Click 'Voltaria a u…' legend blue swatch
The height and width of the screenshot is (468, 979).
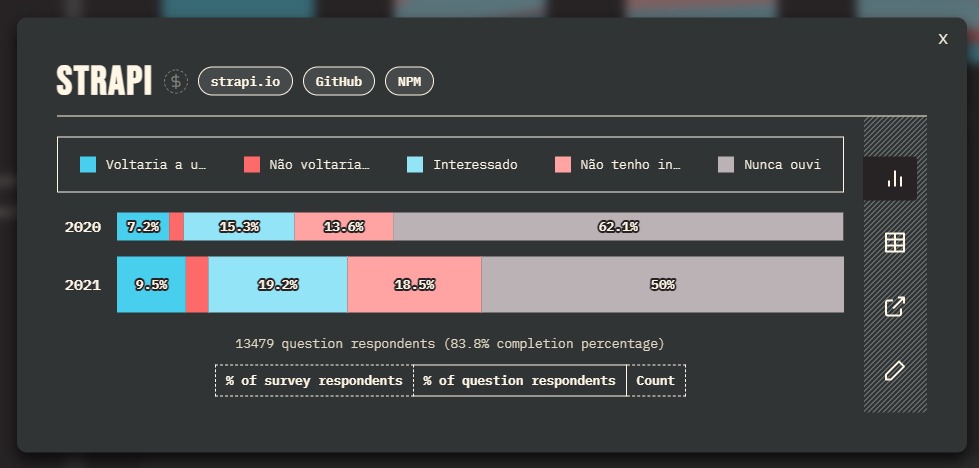pos(88,165)
